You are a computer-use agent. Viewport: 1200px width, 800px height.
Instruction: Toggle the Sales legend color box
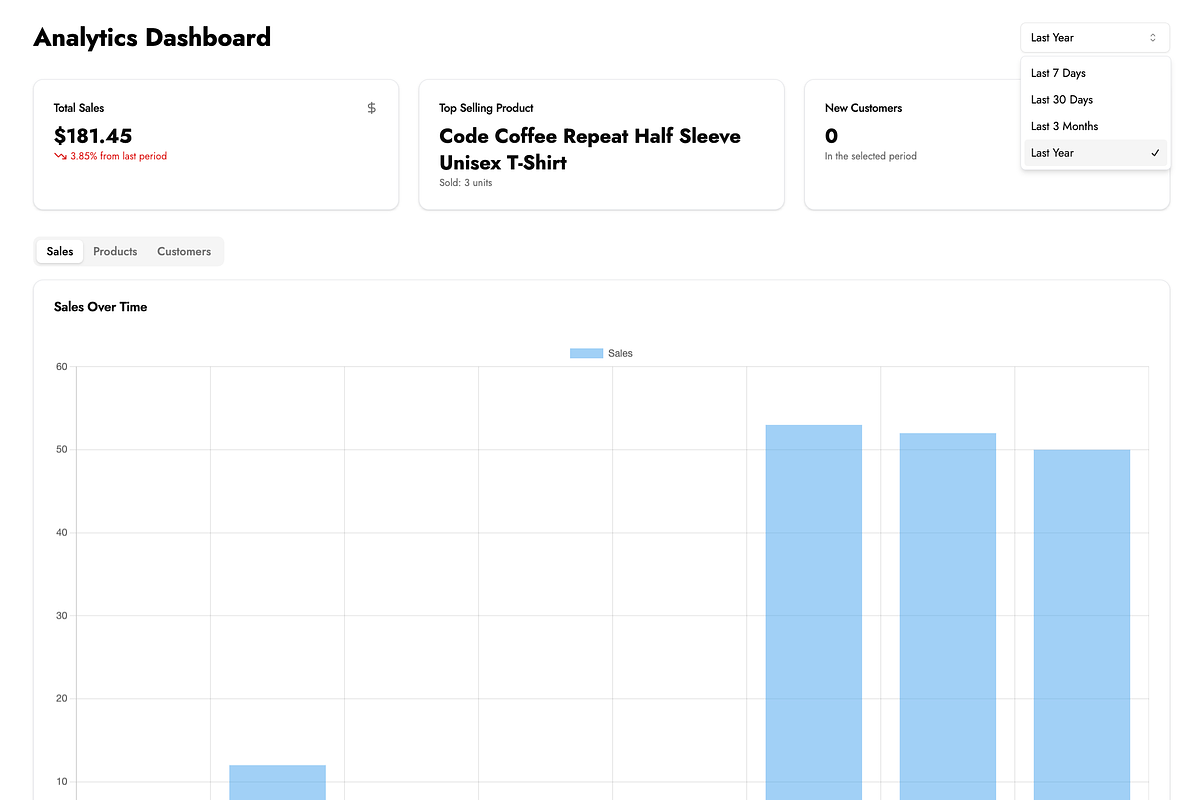coord(586,353)
